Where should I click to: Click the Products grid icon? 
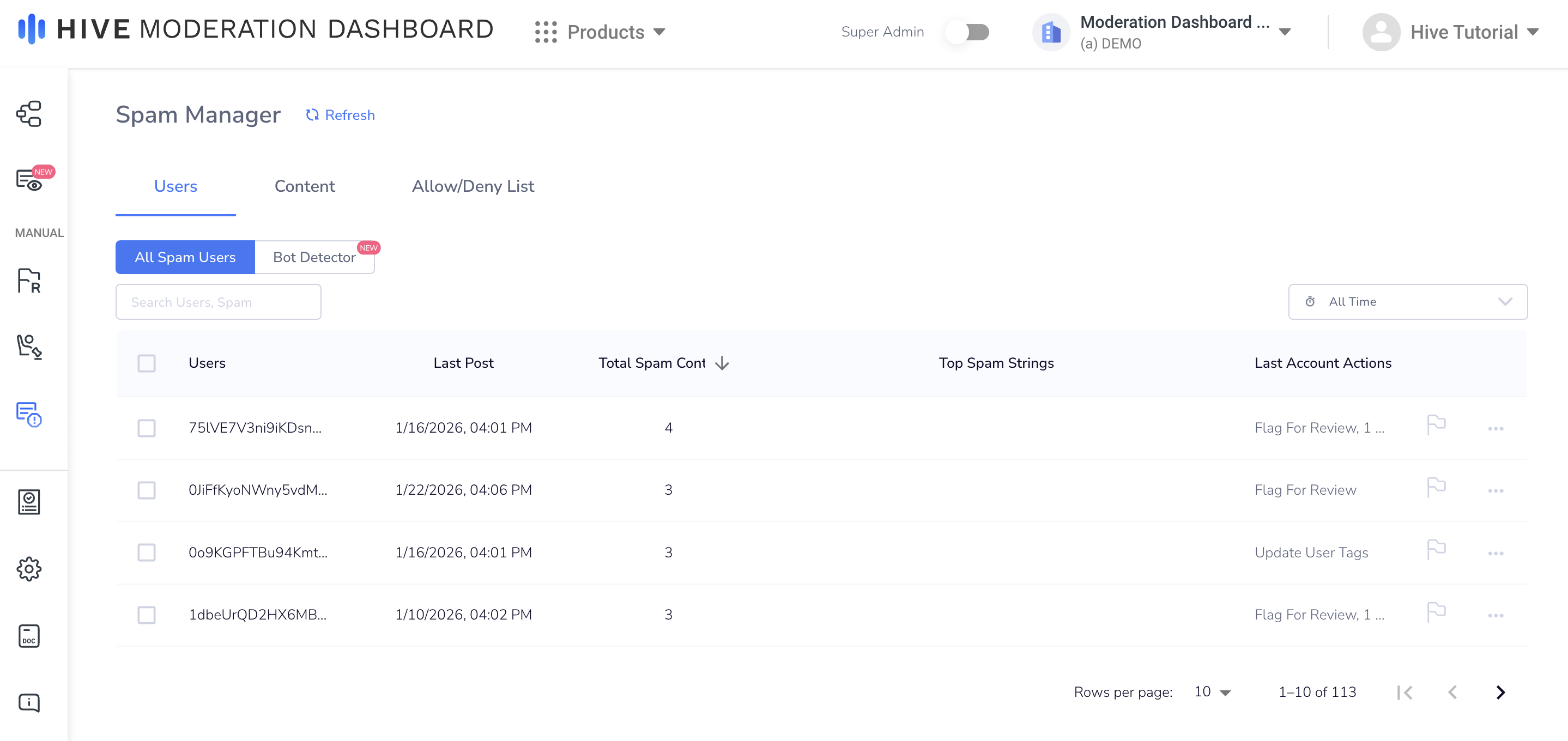coord(546,32)
